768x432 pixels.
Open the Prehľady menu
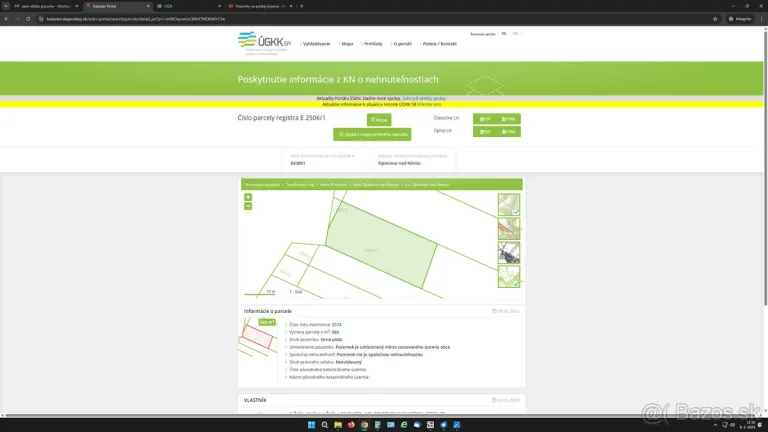tap(373, 44)
